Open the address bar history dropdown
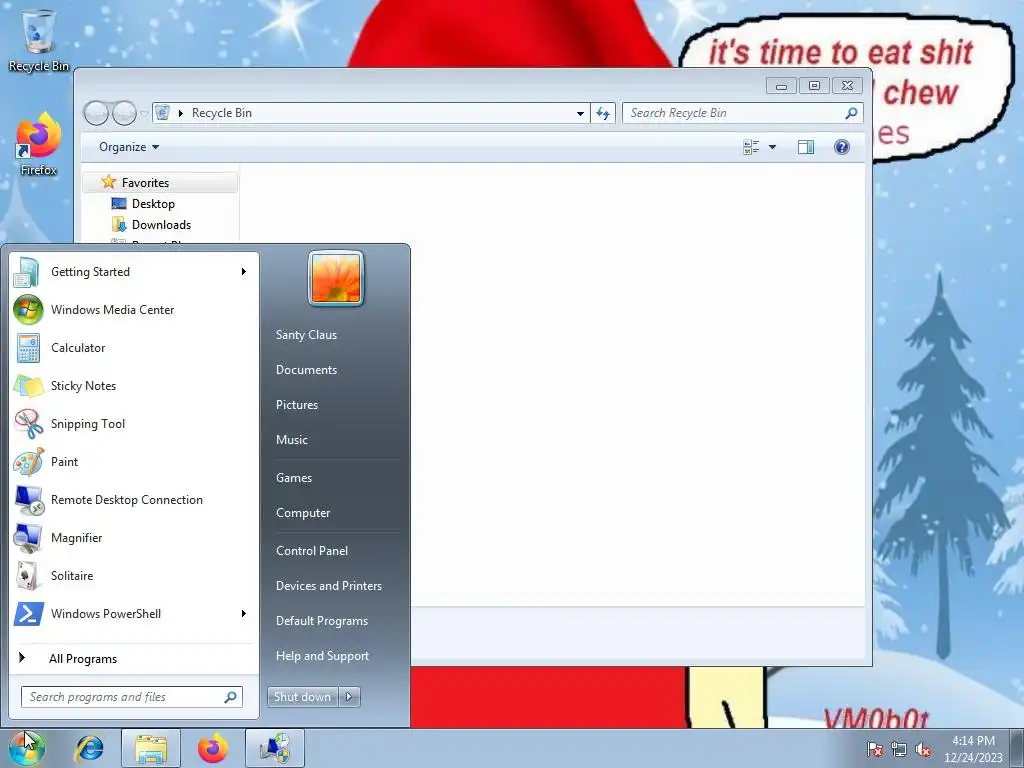Image resolution: width=1024 pixels, height=768 pixels. click(580, 113)
